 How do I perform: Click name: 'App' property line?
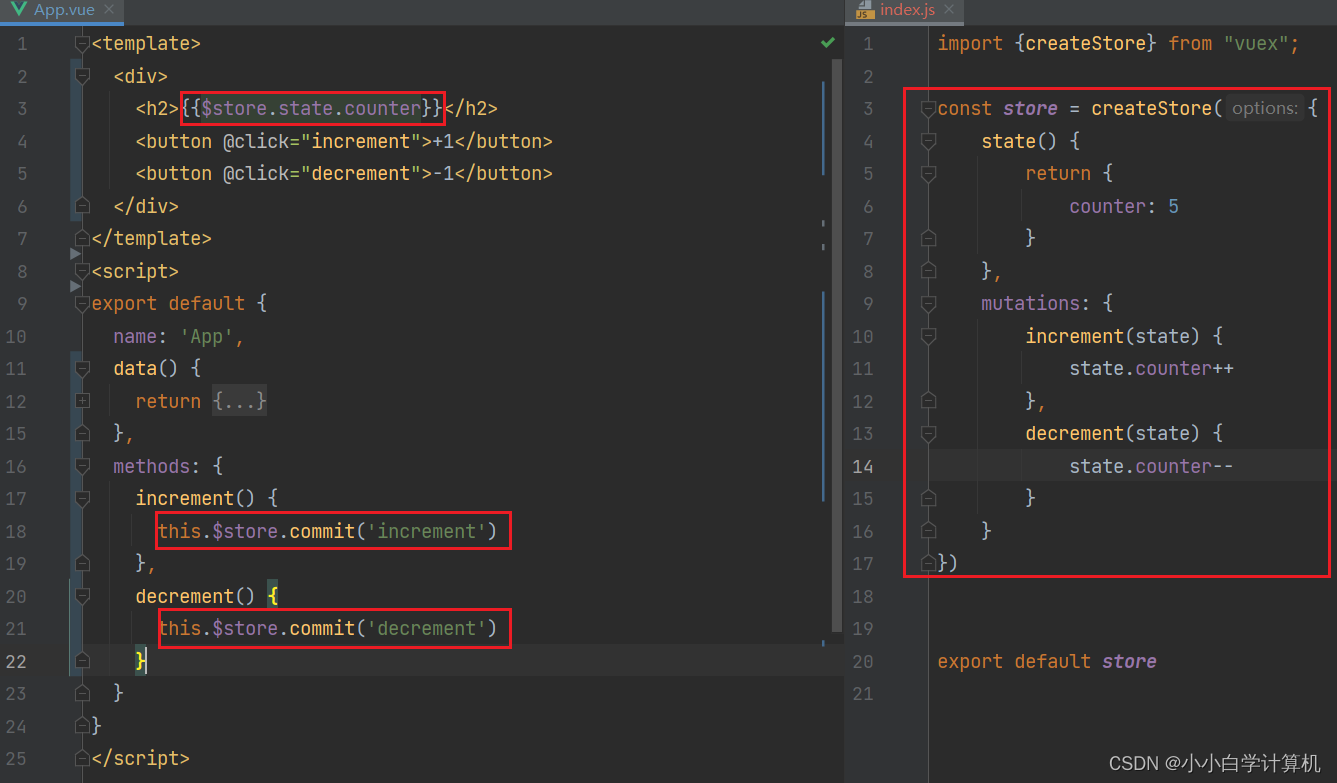179,336
